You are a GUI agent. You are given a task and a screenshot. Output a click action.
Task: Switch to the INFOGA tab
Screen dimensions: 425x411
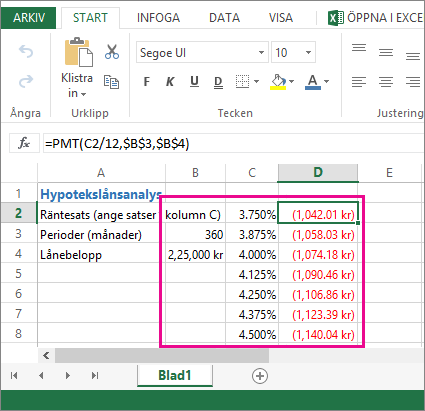pyautogui.click(x=158, y=18)
